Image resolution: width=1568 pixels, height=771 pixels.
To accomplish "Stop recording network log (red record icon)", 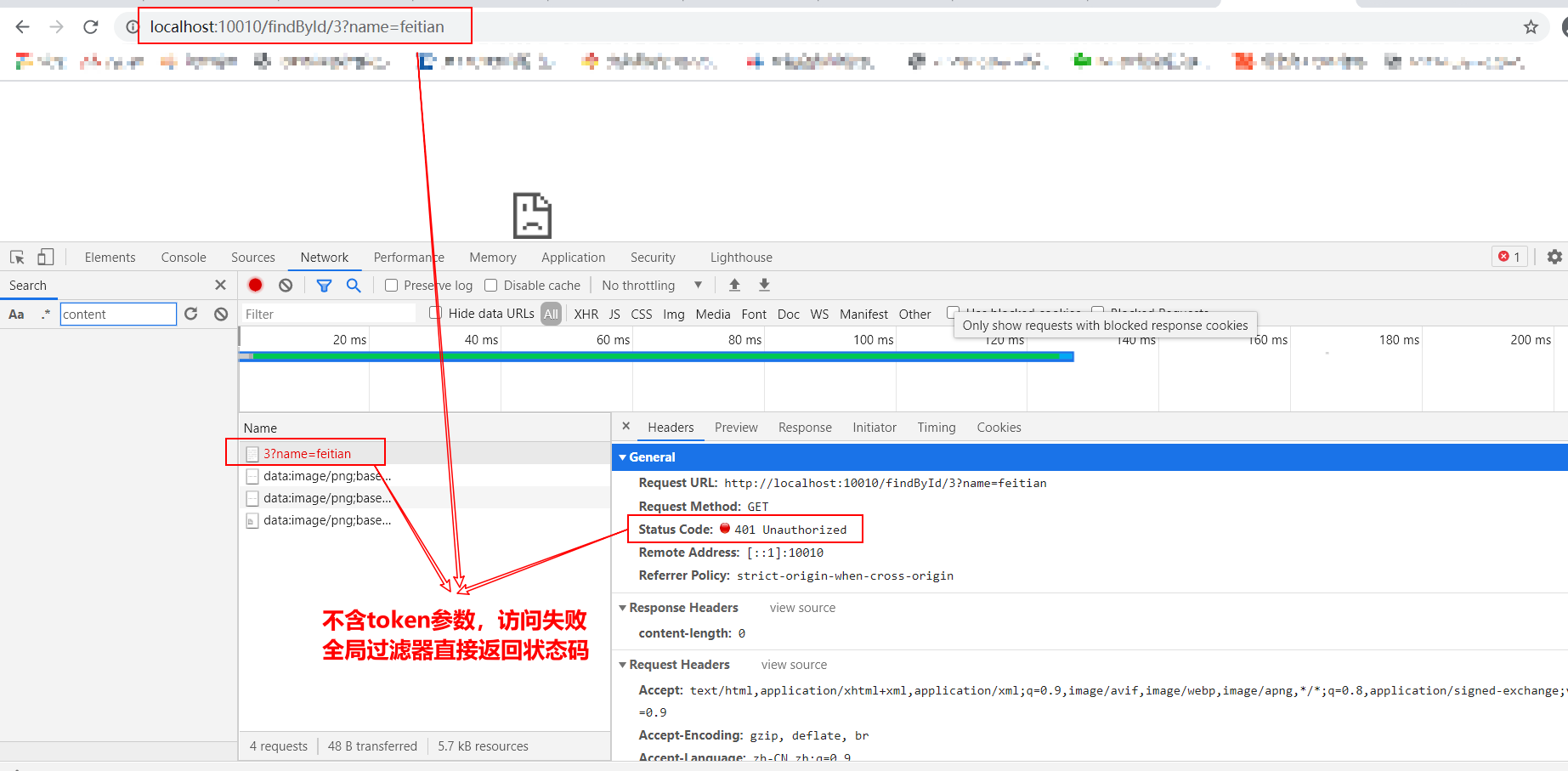I will tap(255, 285).
